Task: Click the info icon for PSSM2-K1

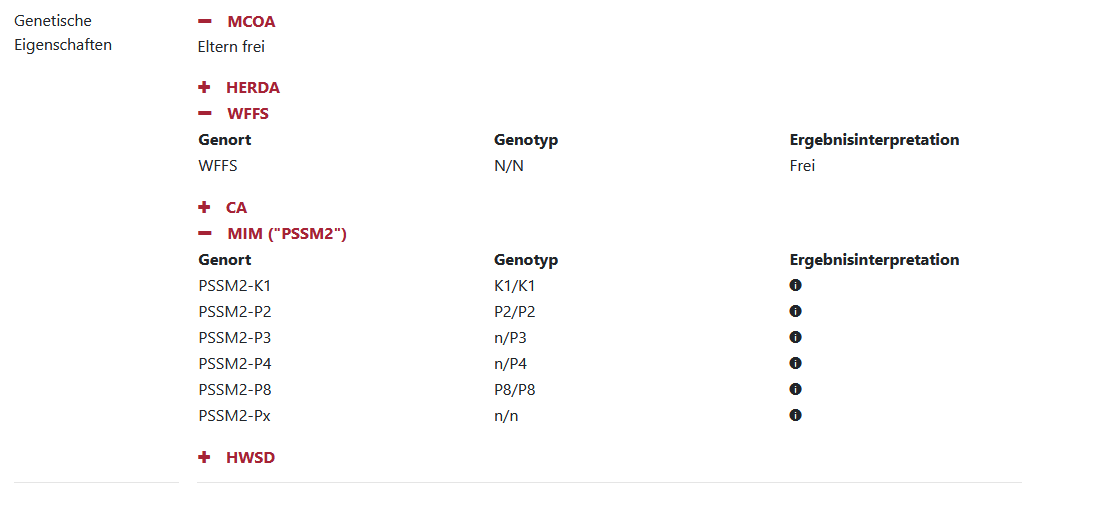Action: click(x=795, y=285)
